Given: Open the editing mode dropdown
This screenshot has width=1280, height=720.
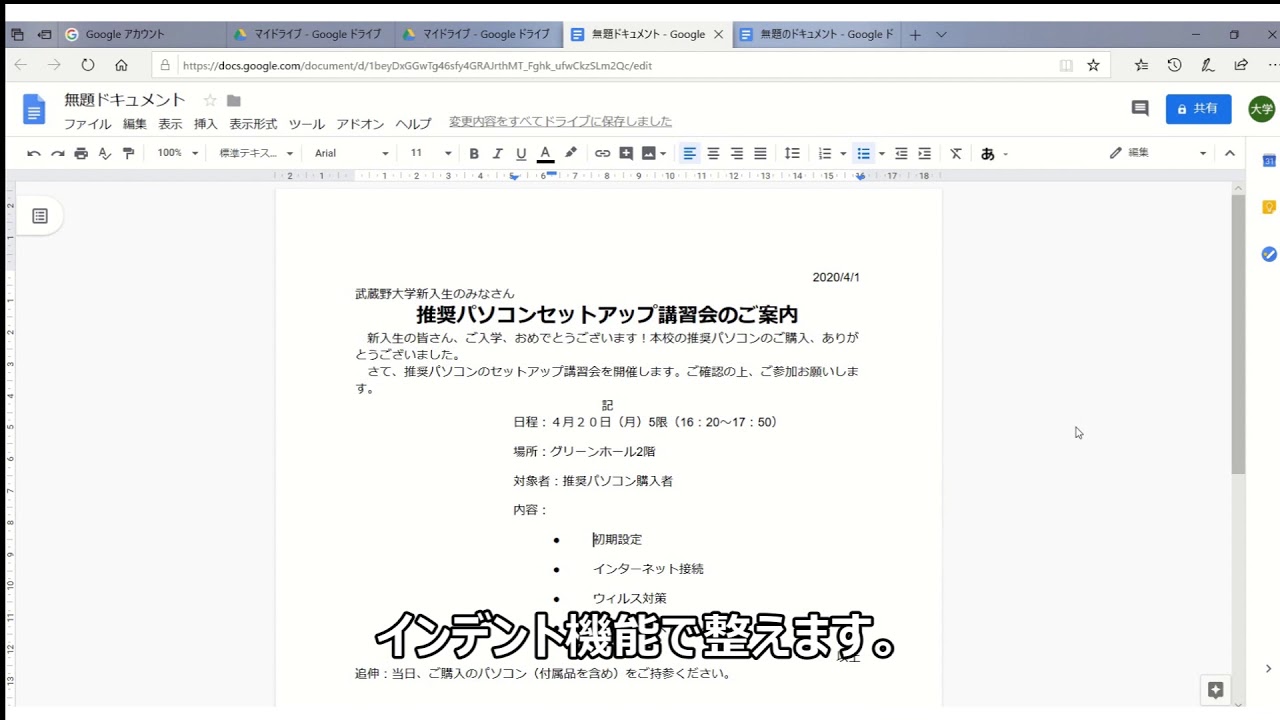Looking at the screenshot, I should coord(1158,153).
